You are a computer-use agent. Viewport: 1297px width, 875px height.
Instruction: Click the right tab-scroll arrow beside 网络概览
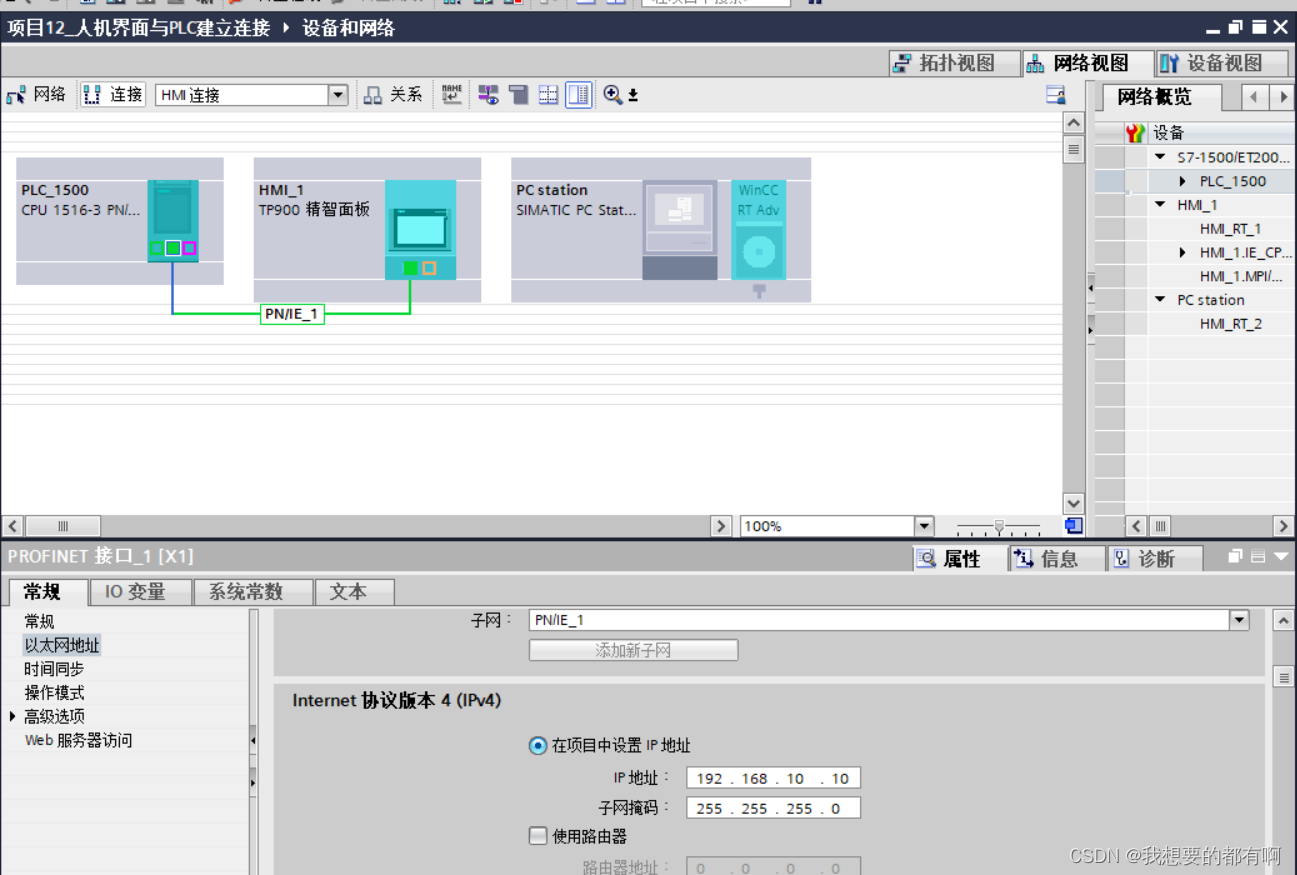[1282, 97]
